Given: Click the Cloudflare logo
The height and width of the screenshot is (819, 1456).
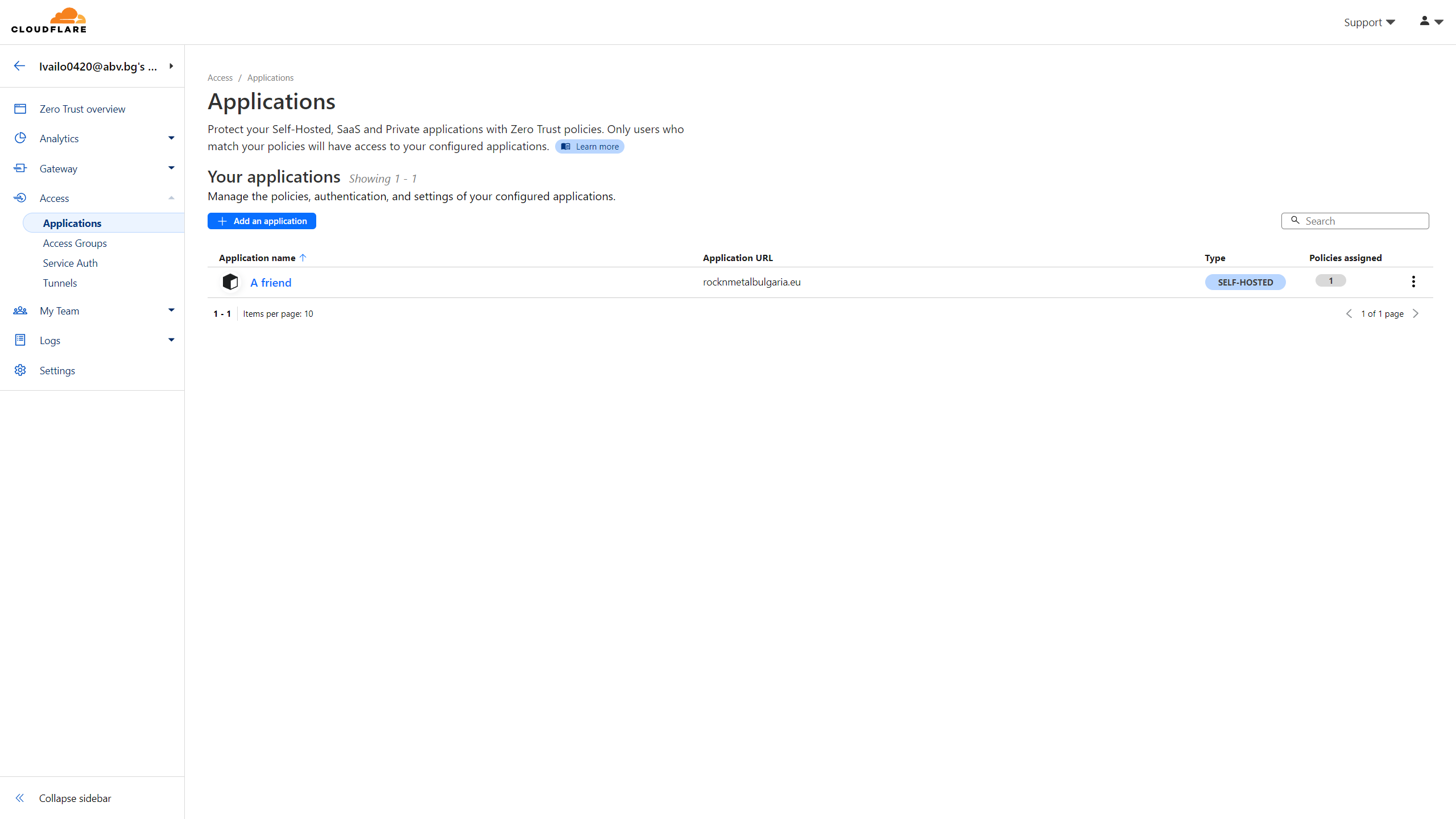Looking at the screenshot, I should [x=49, y=21].
